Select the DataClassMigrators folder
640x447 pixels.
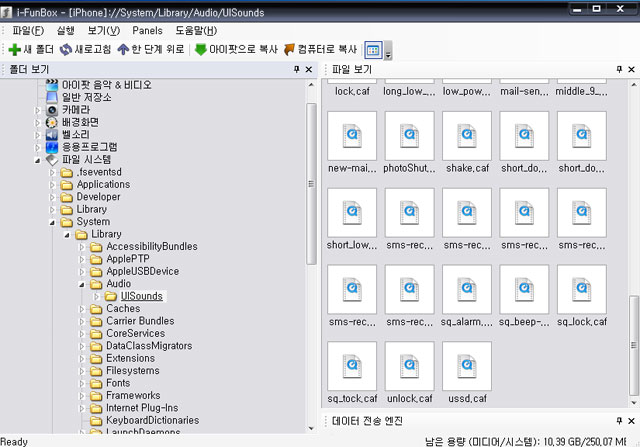[x=149, y=346]
